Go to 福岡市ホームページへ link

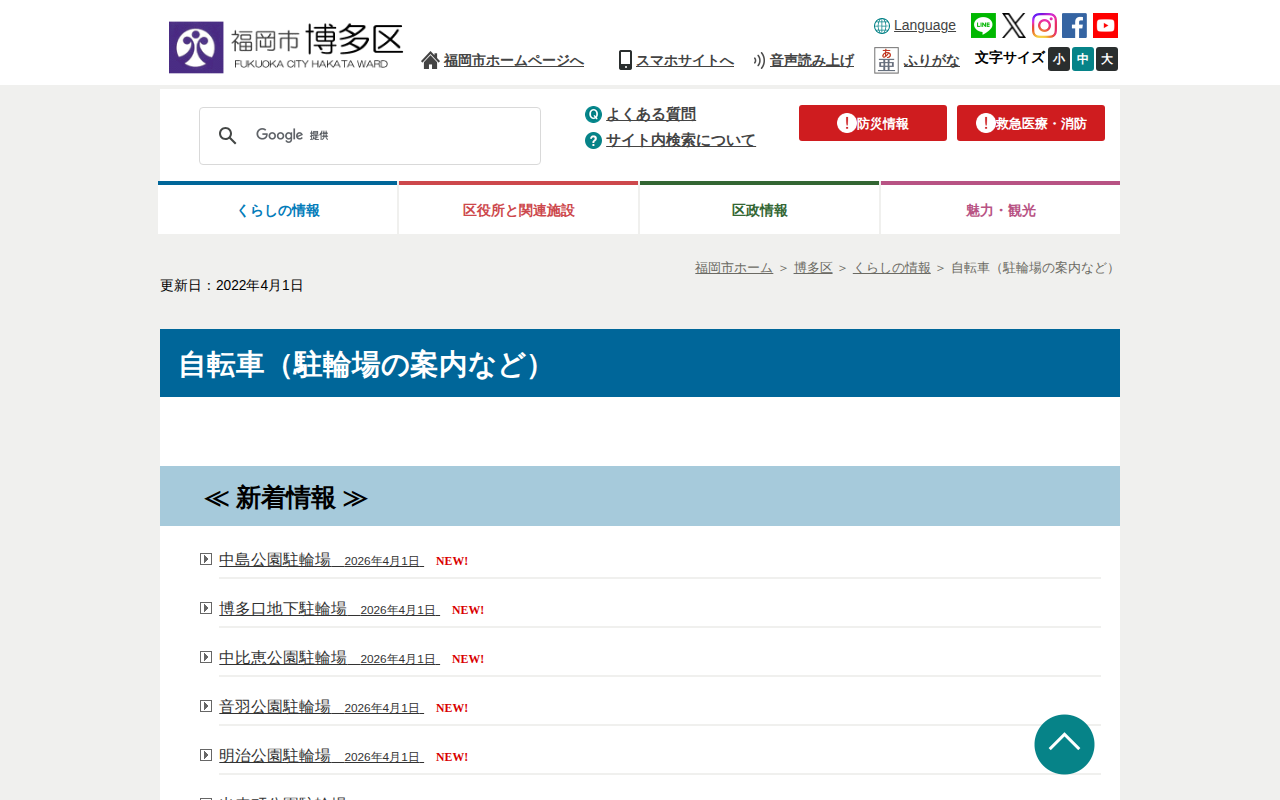[514, 60]
